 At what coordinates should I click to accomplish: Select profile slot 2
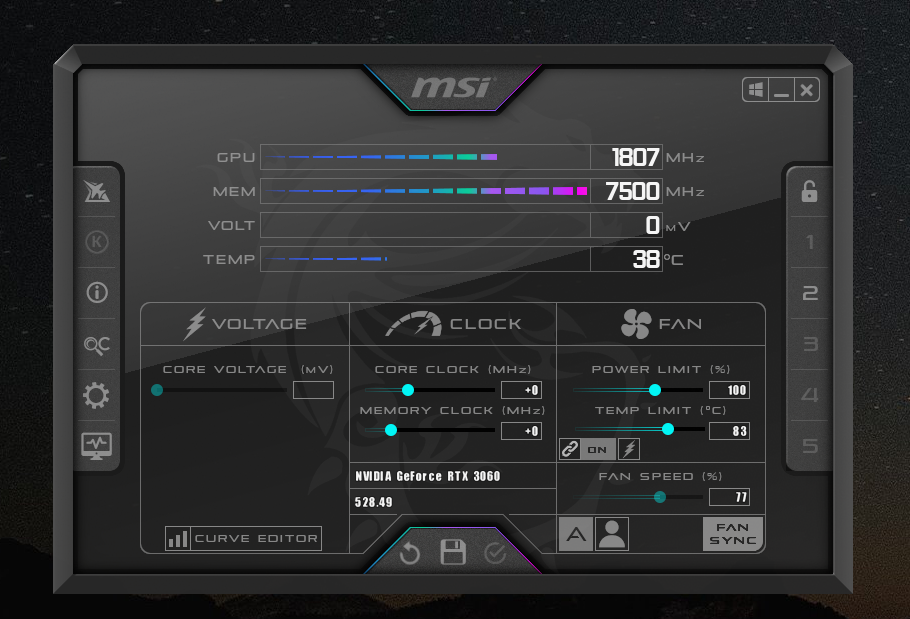point(810,293)
